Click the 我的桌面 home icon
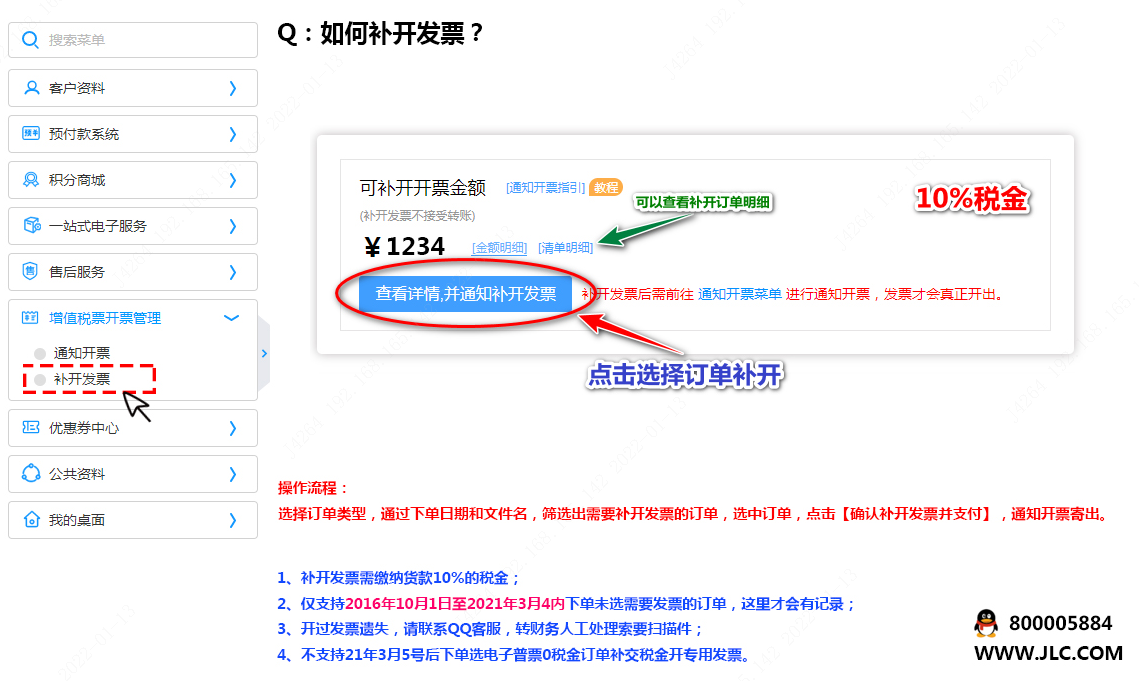1139x681 pixels. (31, 520)
